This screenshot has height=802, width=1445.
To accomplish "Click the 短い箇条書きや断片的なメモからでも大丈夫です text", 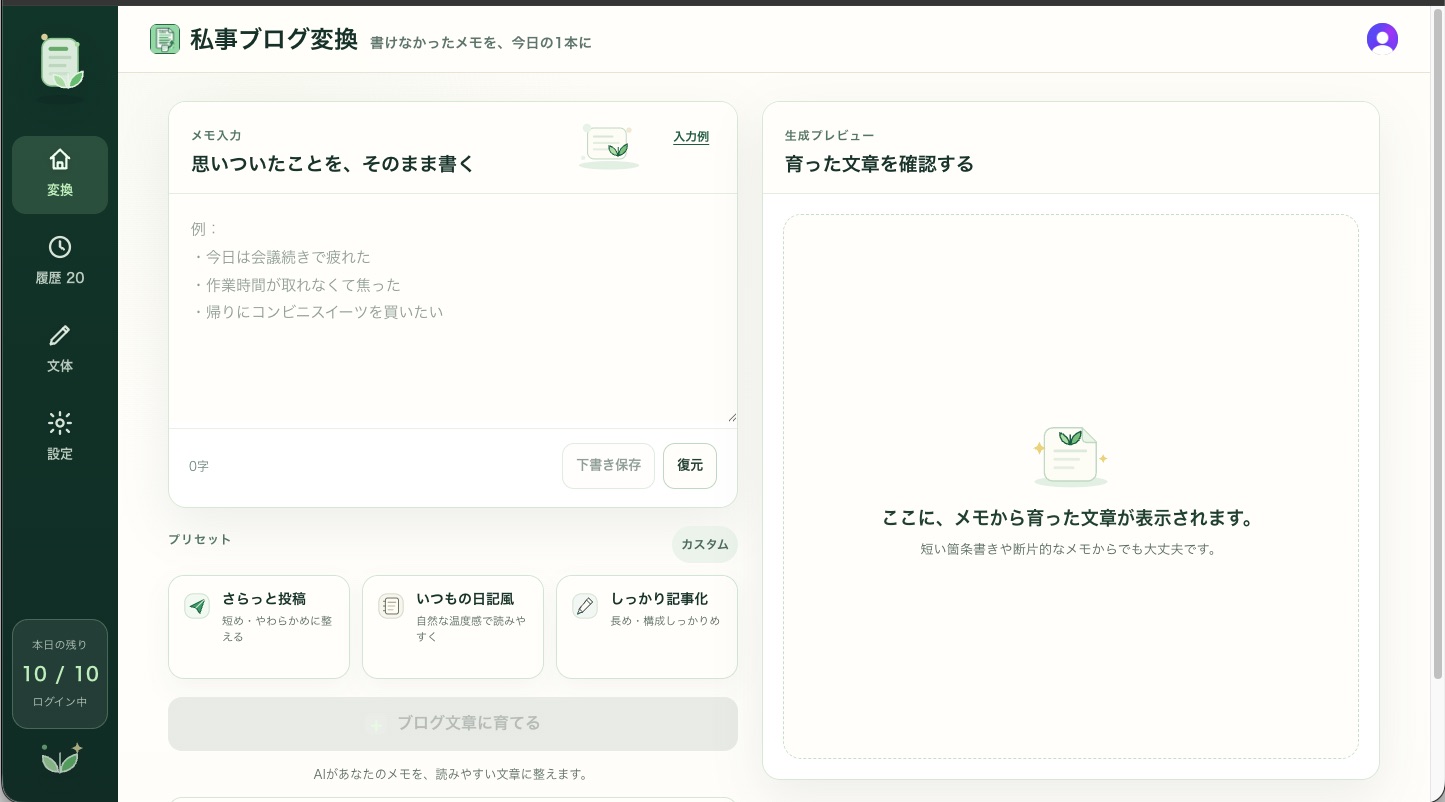I will pos(1068,549).
